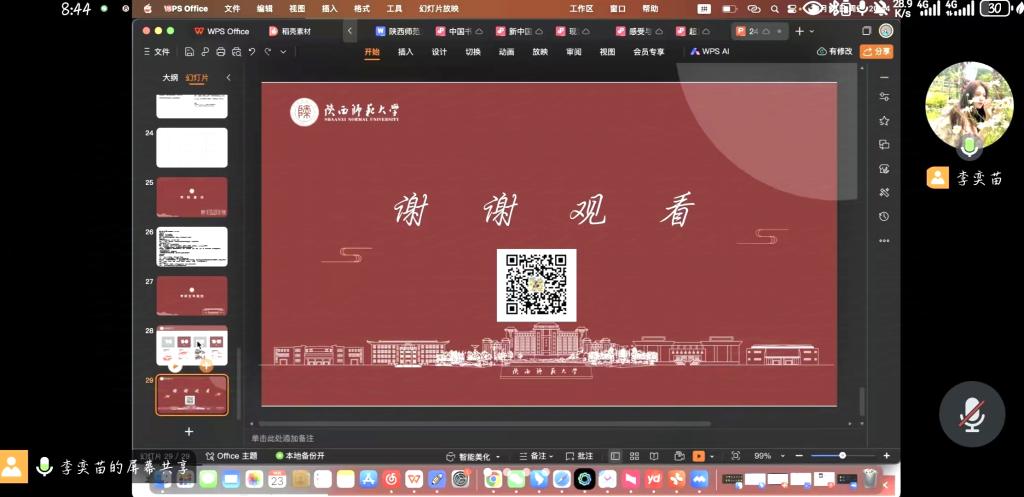This screenshot has width=1024, height=497.
Task: Switch to the 开始 ribbon tab
Action: pos(372,52)
